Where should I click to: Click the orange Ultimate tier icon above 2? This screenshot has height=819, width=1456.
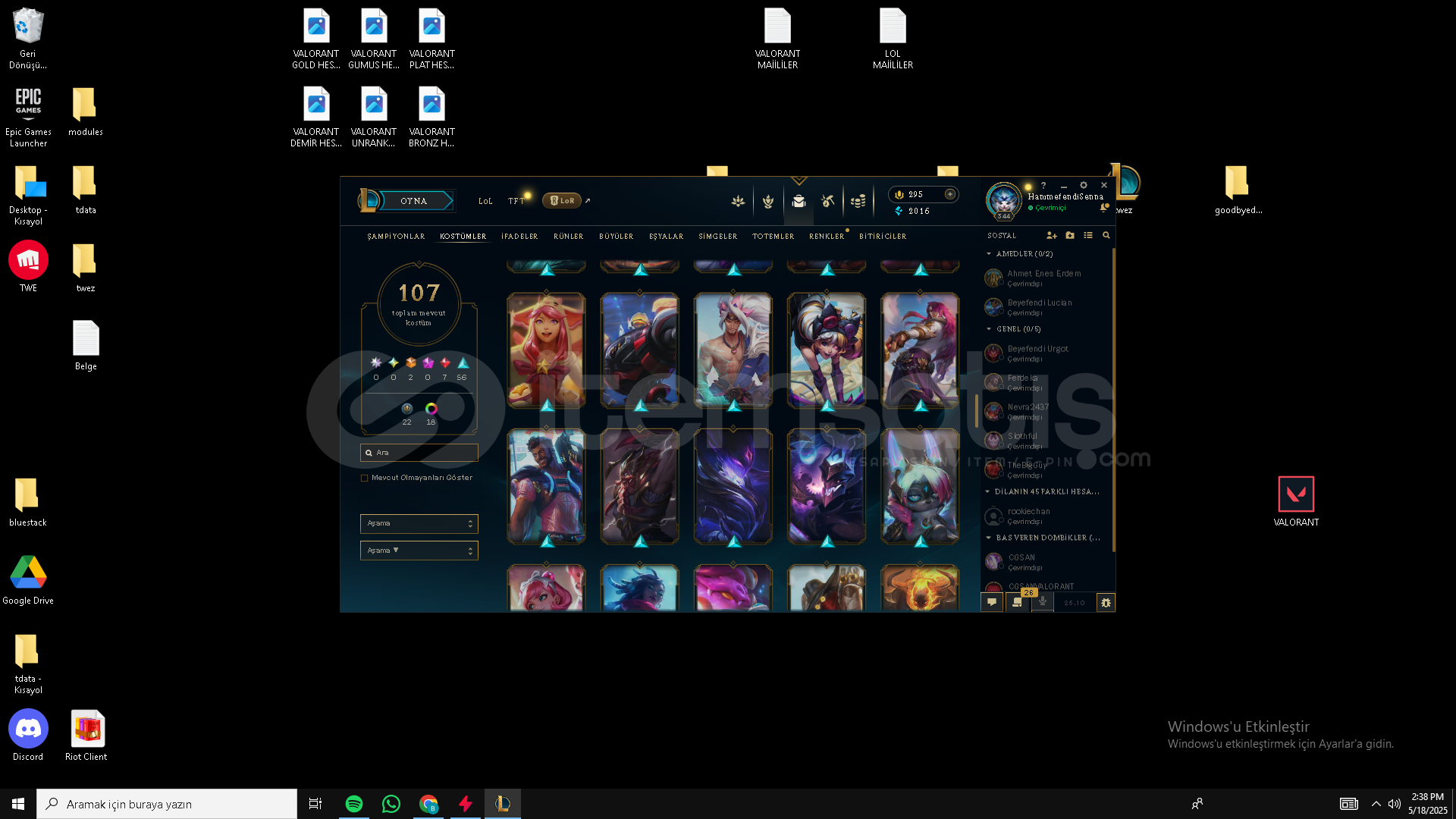click(411, 363)
